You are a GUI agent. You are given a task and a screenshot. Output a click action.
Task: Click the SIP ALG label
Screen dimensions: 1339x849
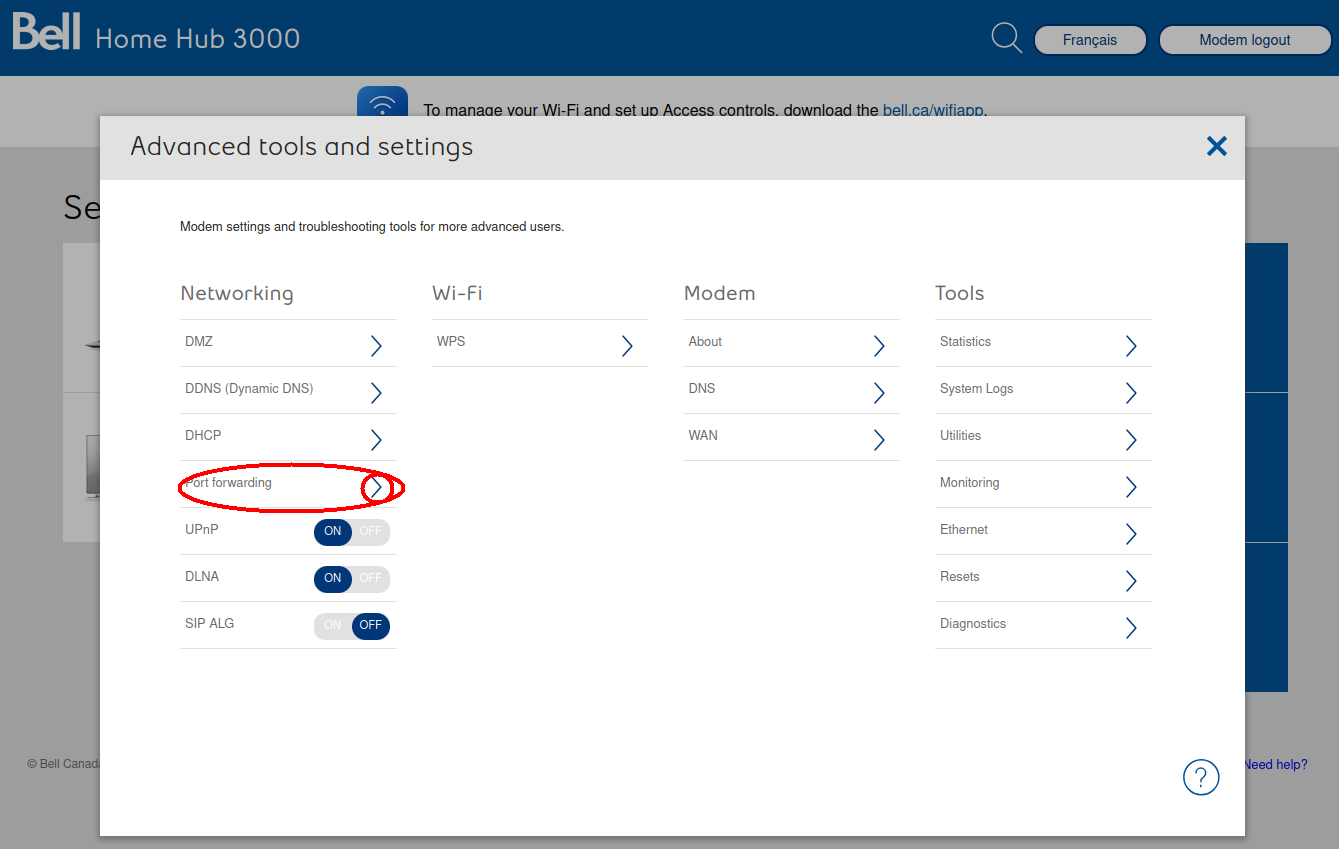[x=209, y=623]
